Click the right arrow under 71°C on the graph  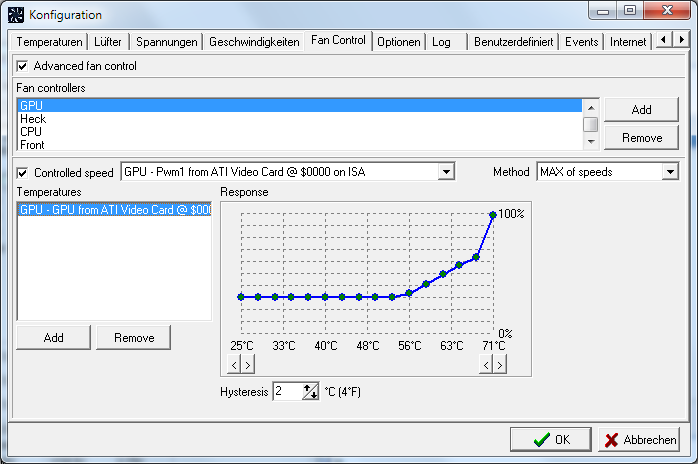tap(500, 365)
